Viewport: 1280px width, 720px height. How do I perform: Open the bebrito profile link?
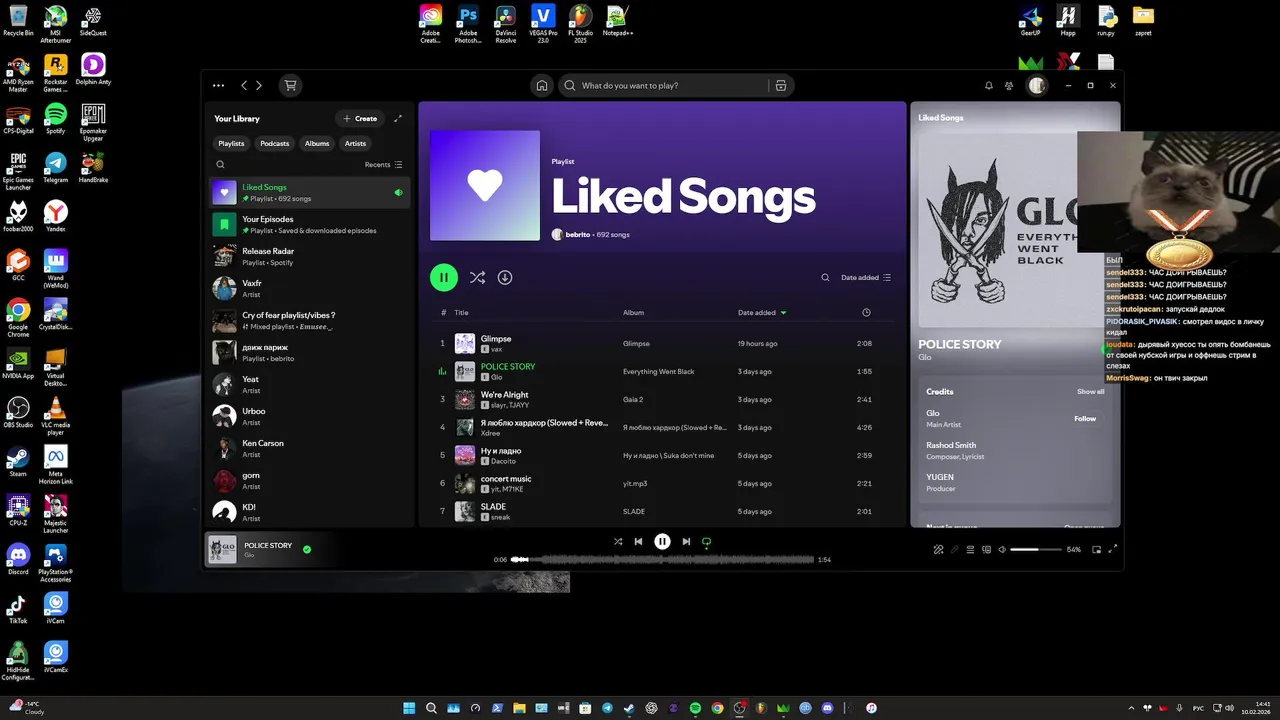pyautogui.click(x=577, y=234)
